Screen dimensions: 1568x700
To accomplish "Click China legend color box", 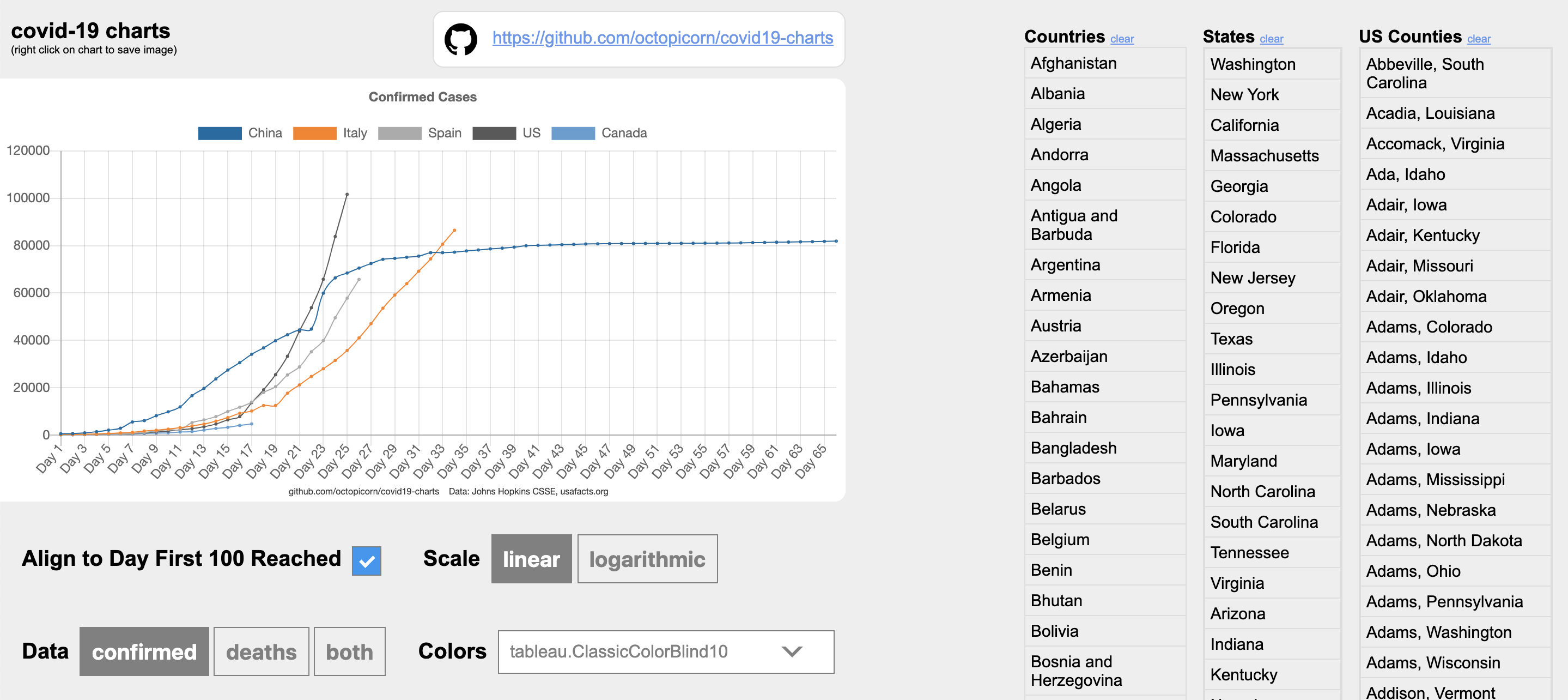I will (x=220, y=133).
